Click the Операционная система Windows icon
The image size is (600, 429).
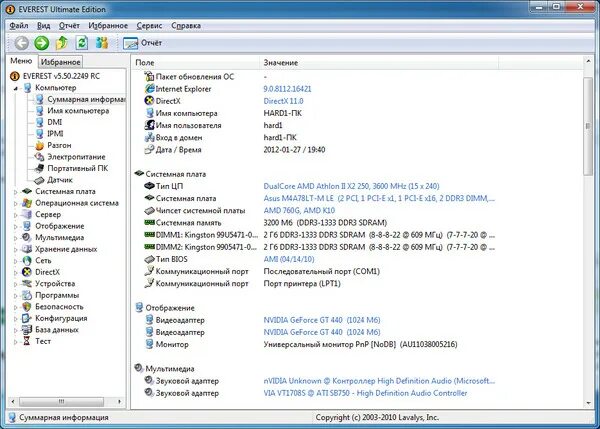point(27,203)
